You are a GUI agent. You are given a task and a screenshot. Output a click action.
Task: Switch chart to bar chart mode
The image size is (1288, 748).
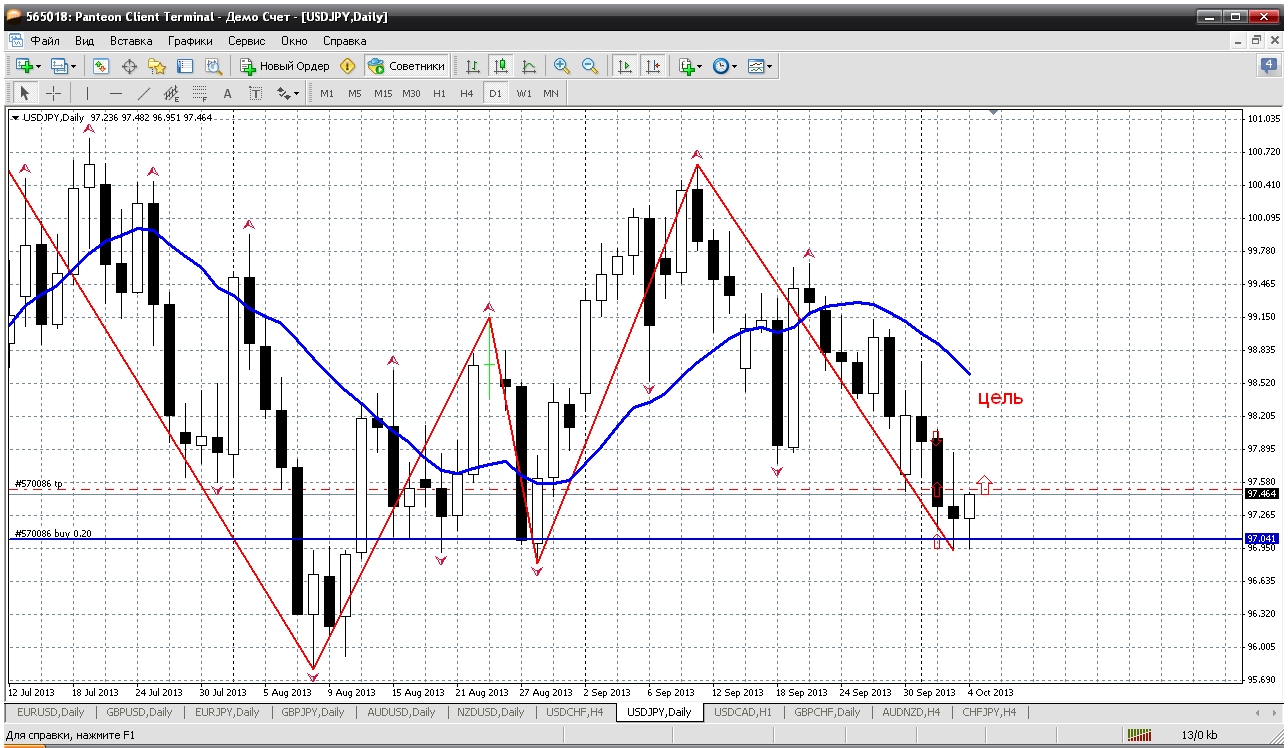click(x=473, y=66)
